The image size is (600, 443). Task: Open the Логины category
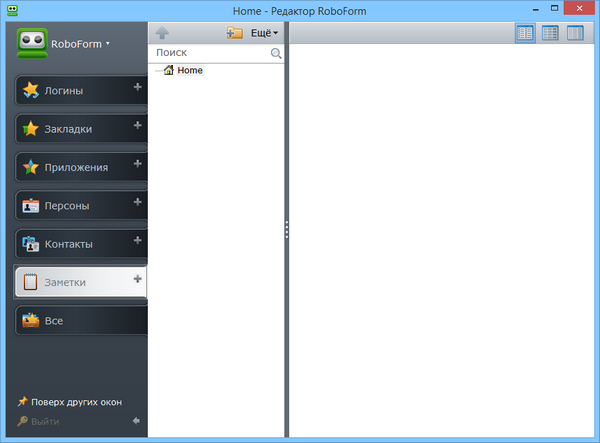(x=81, y=90)
